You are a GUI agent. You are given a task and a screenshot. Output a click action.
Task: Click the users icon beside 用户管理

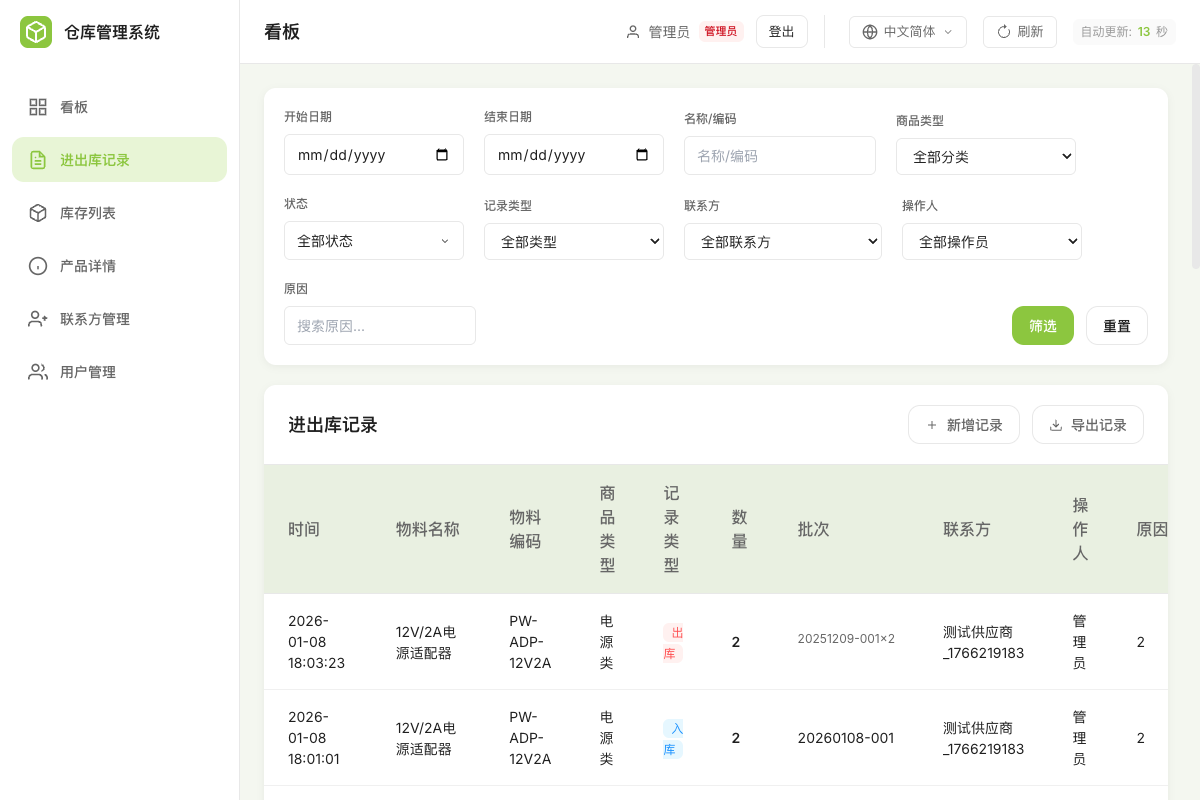38,372
